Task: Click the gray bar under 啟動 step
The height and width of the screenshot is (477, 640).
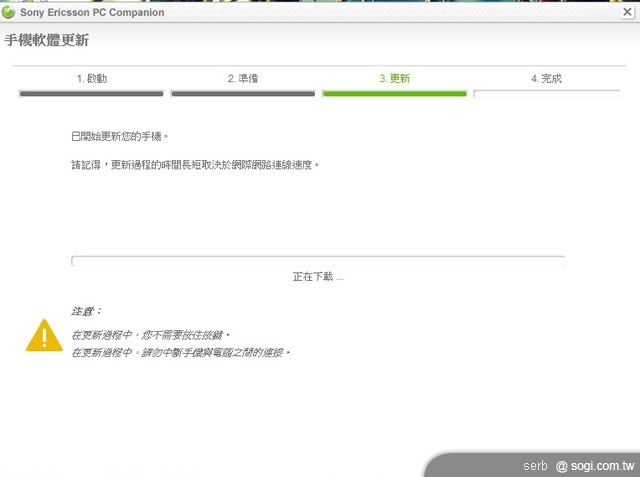Action: coord(91,94)
